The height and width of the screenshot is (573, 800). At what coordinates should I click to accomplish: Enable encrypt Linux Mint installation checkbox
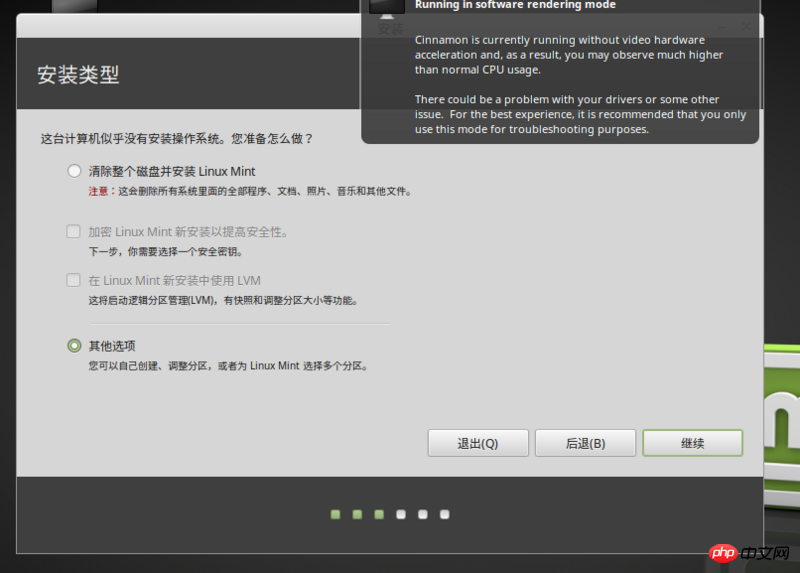pos(73,232)
